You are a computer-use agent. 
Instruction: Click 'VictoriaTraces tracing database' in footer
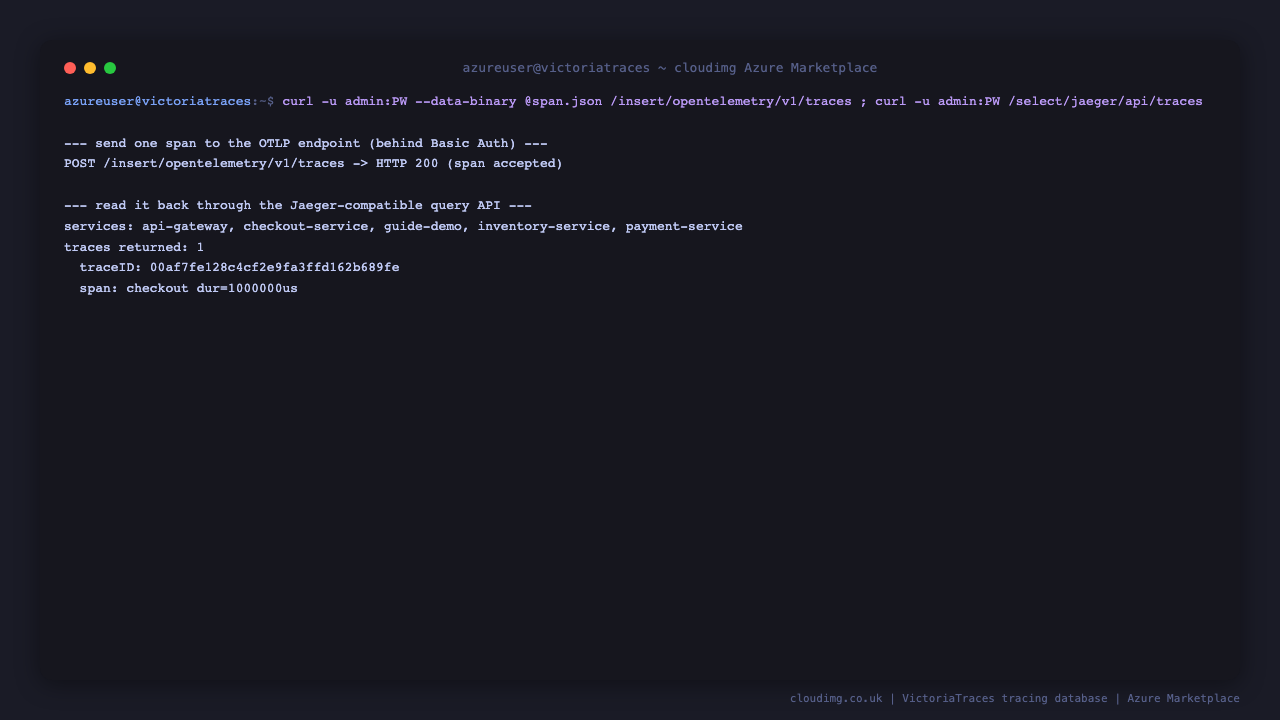point(1005,698)
